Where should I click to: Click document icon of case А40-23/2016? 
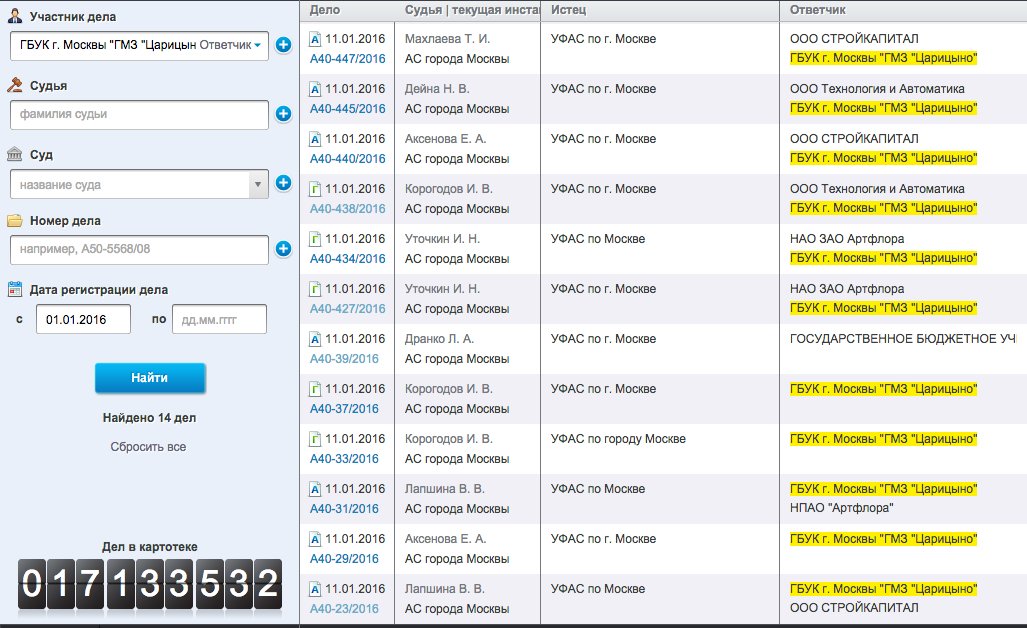click(315, 589)
